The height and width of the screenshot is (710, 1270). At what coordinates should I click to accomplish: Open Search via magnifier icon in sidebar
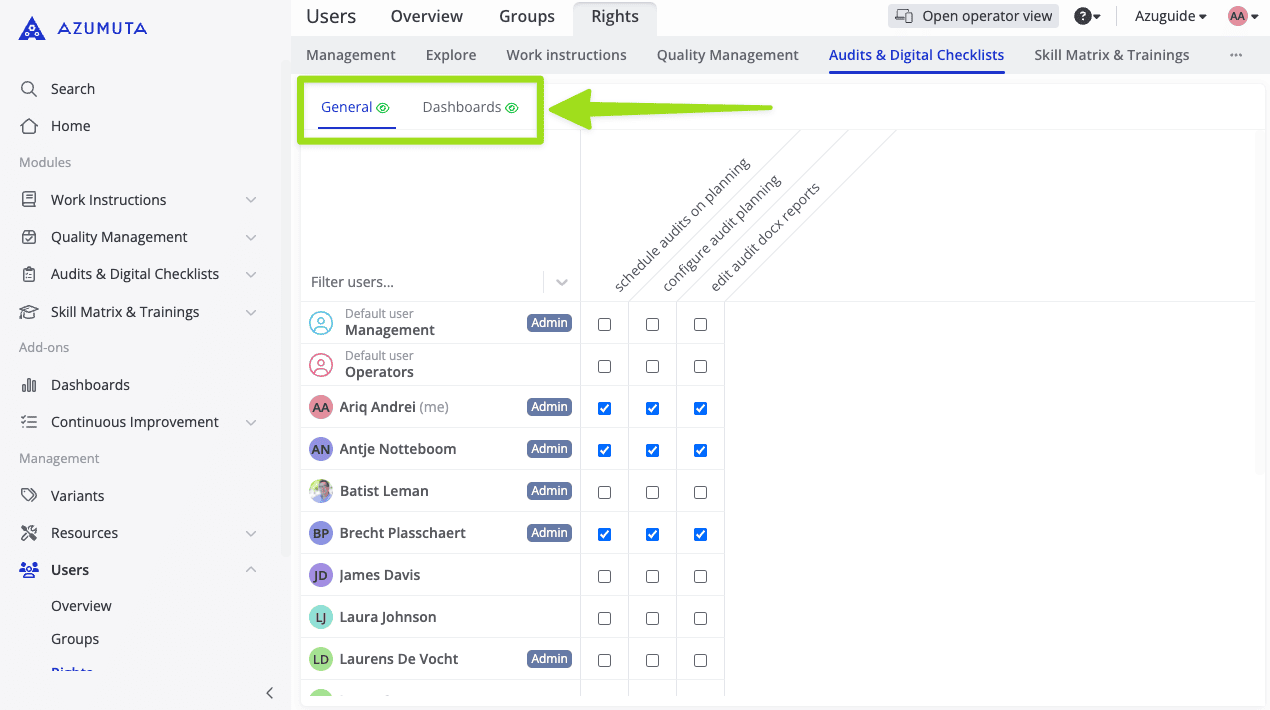click(29, 89)
